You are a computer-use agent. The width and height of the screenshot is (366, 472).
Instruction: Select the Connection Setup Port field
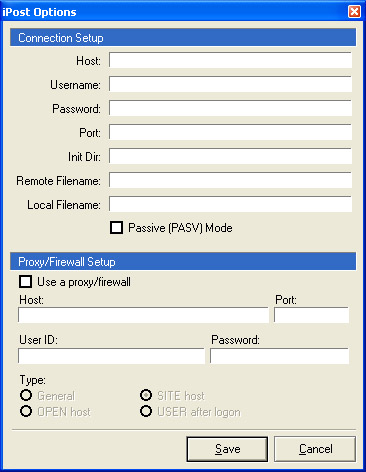tap(230, 132)
